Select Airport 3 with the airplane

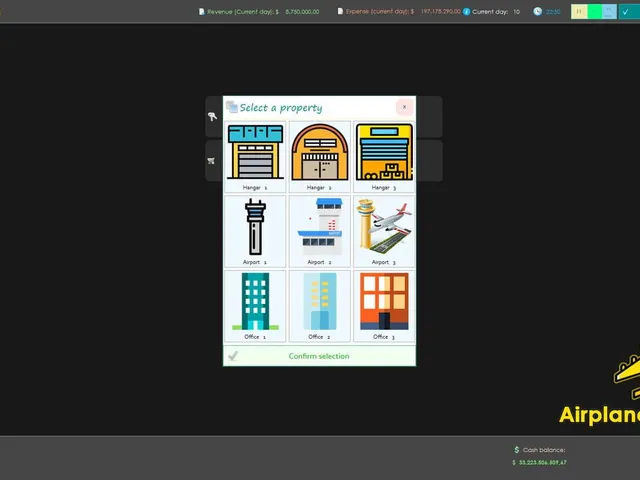click(384, 231)
